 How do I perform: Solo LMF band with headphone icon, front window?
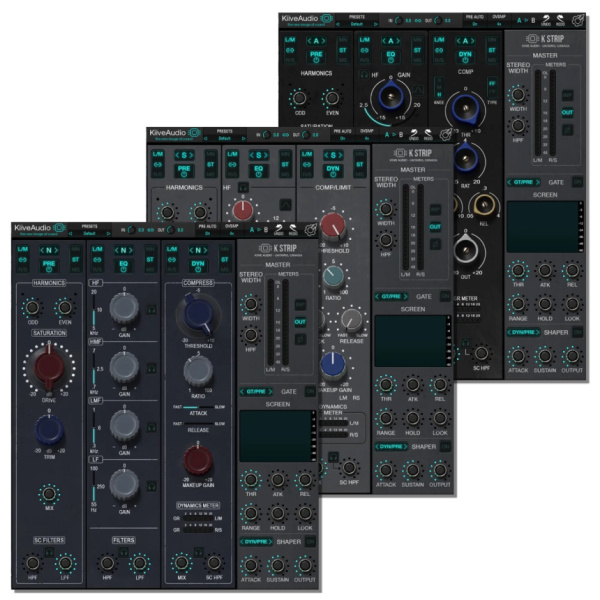coord(152,427)
